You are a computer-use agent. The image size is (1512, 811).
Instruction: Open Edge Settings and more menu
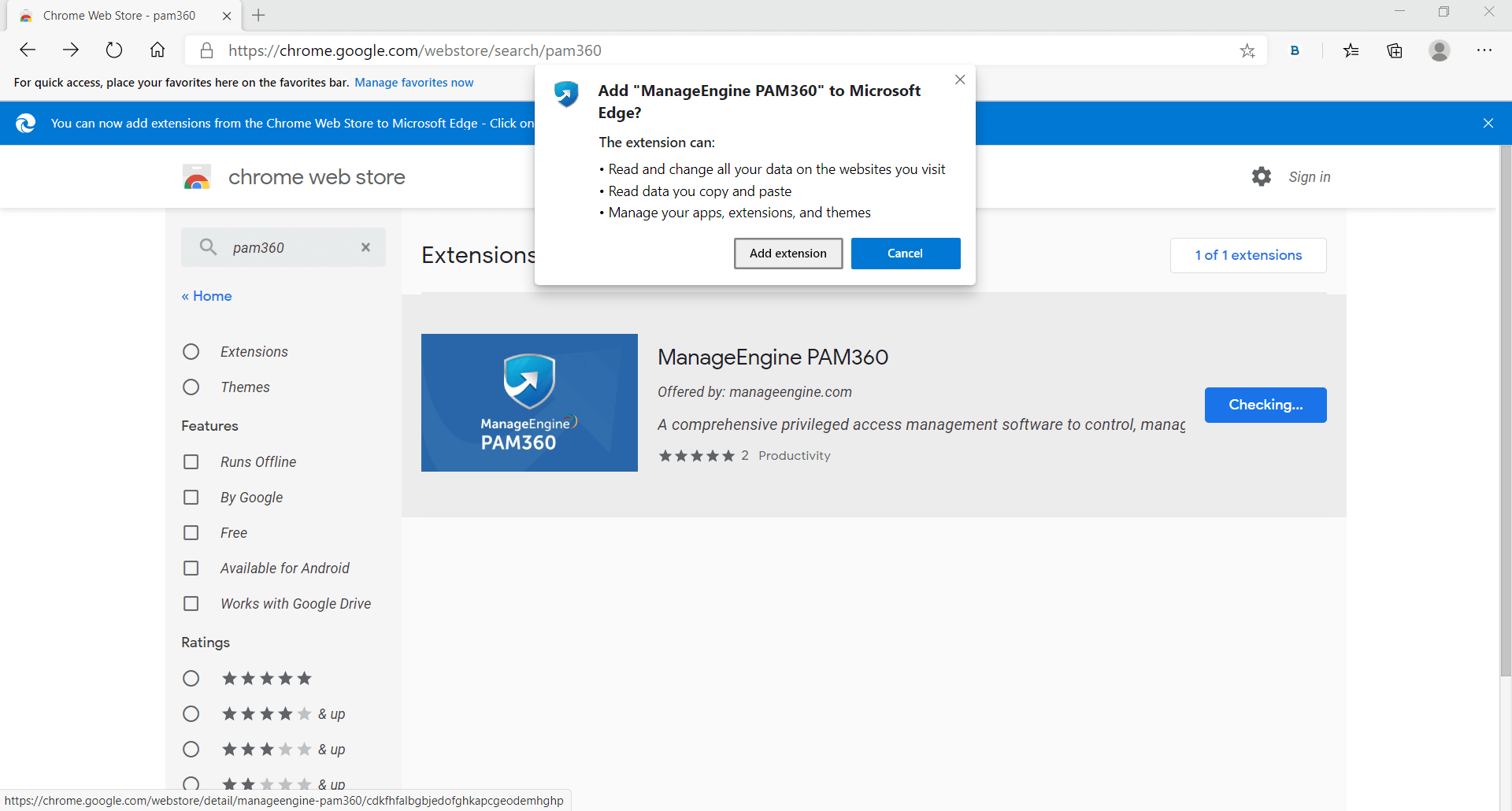coord(1484,50)
